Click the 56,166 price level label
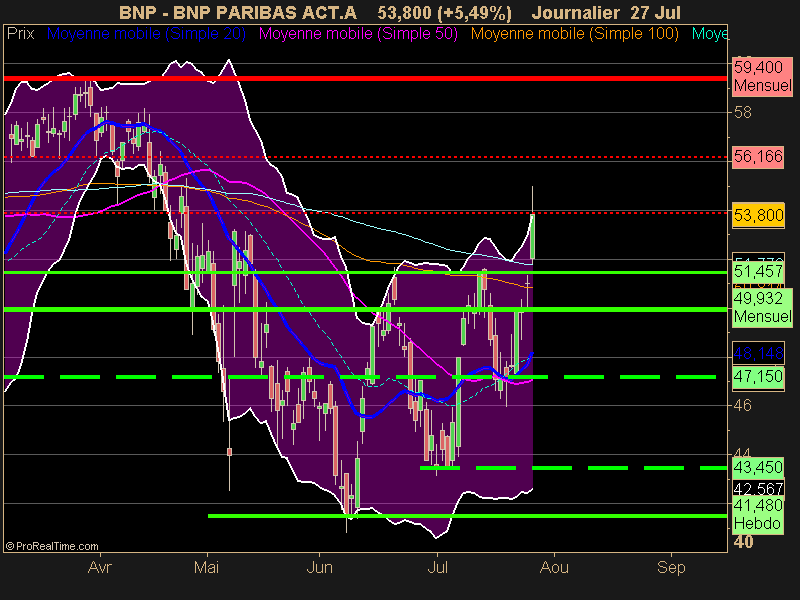 click(758, 156)
